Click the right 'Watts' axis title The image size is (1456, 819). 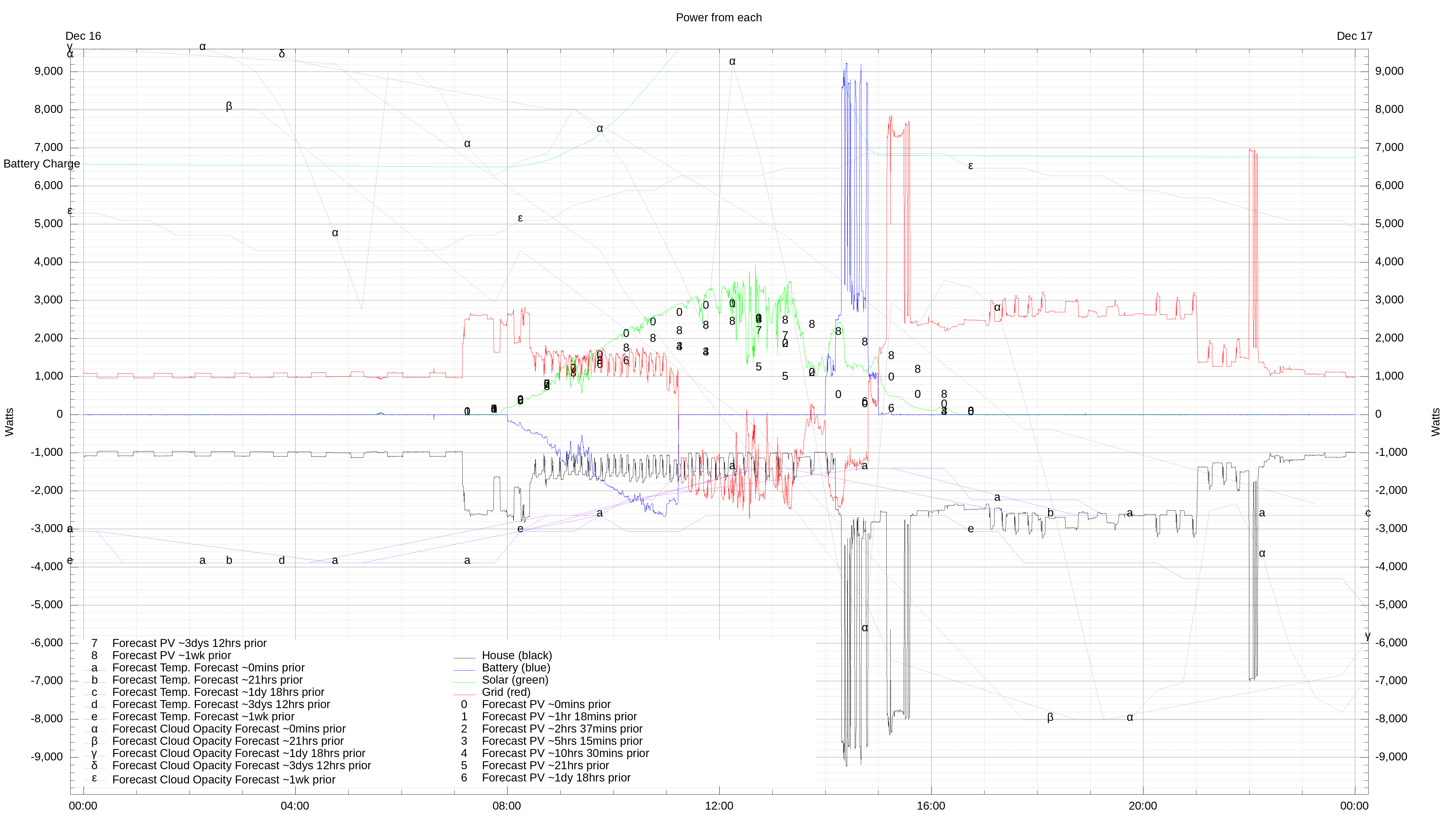pyautogui.click(x=1436, y=422)
